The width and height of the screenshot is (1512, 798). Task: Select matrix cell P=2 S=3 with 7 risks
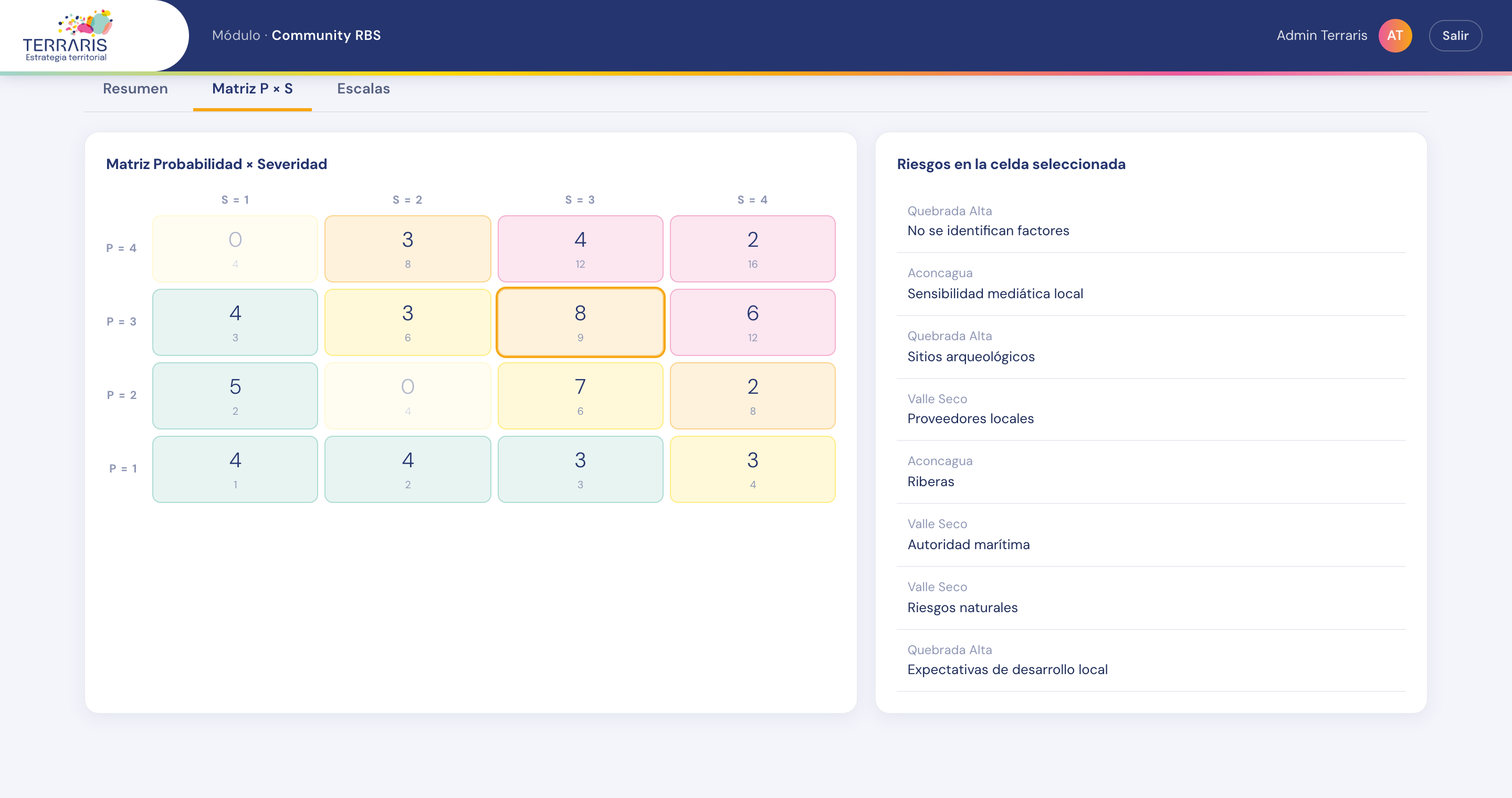pyautogui.click(x=580, y=395)
